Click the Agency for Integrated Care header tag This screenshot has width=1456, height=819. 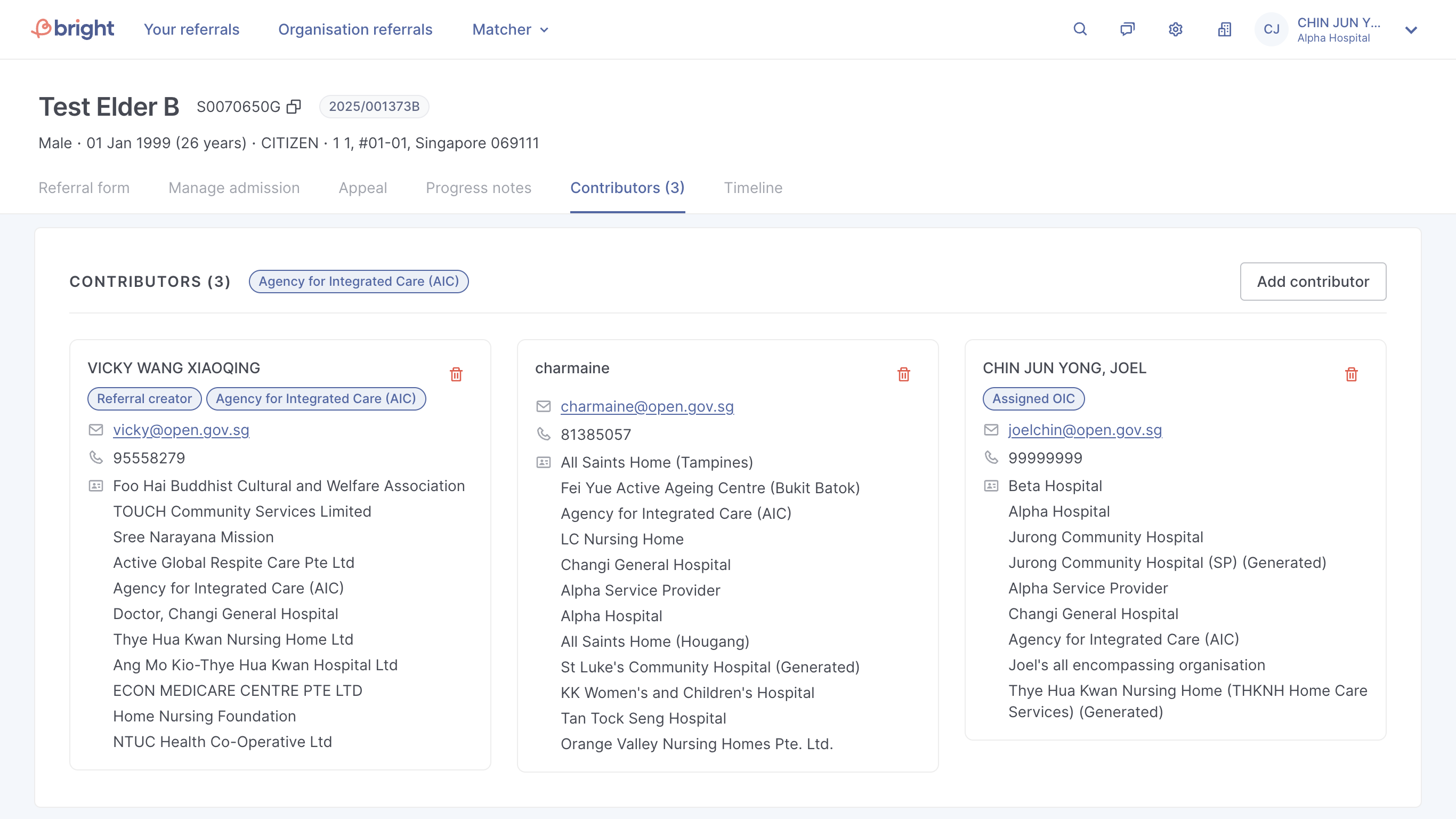point(358,281)
